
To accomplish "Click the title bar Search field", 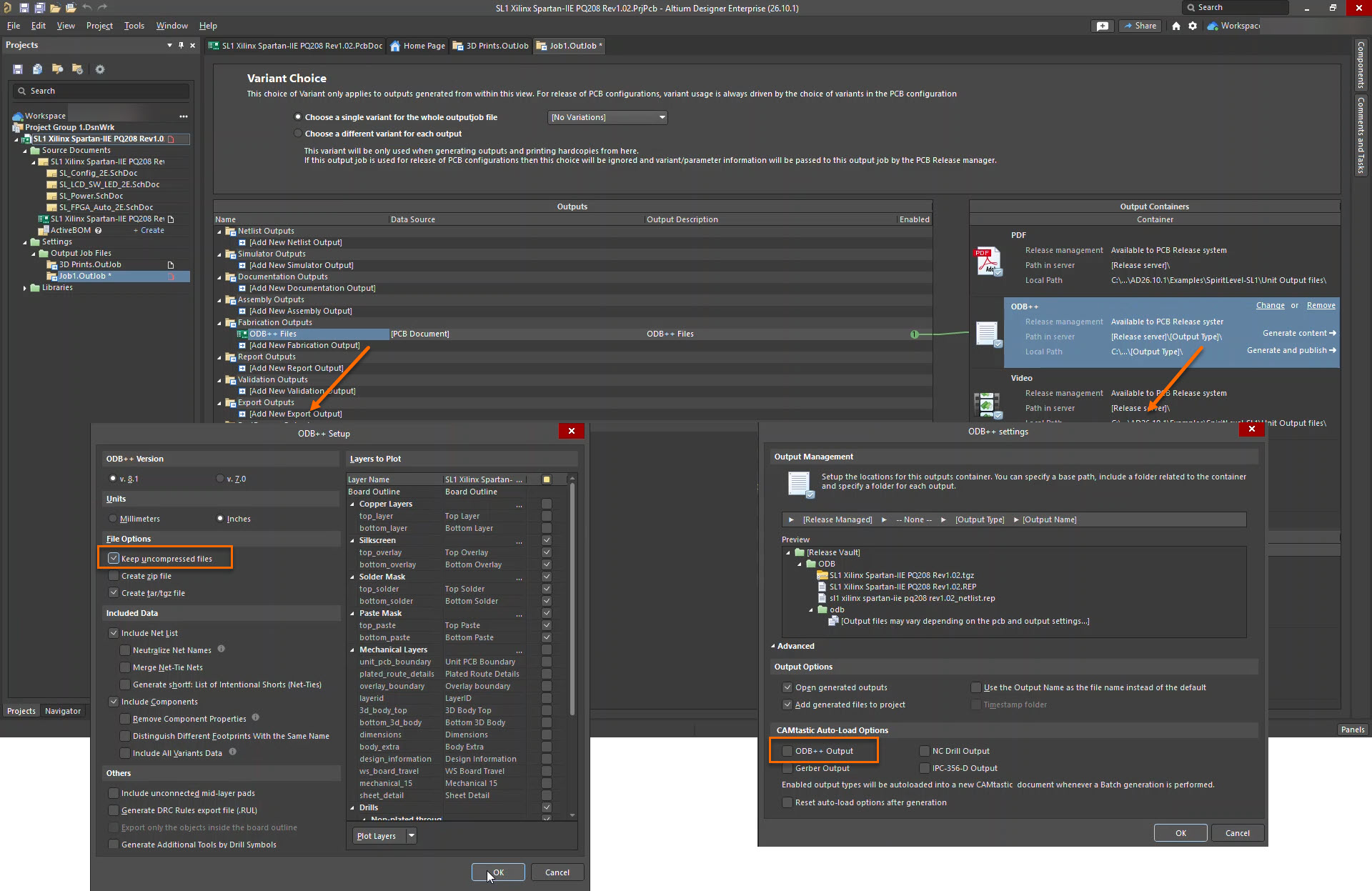I will pos(1236,7).
